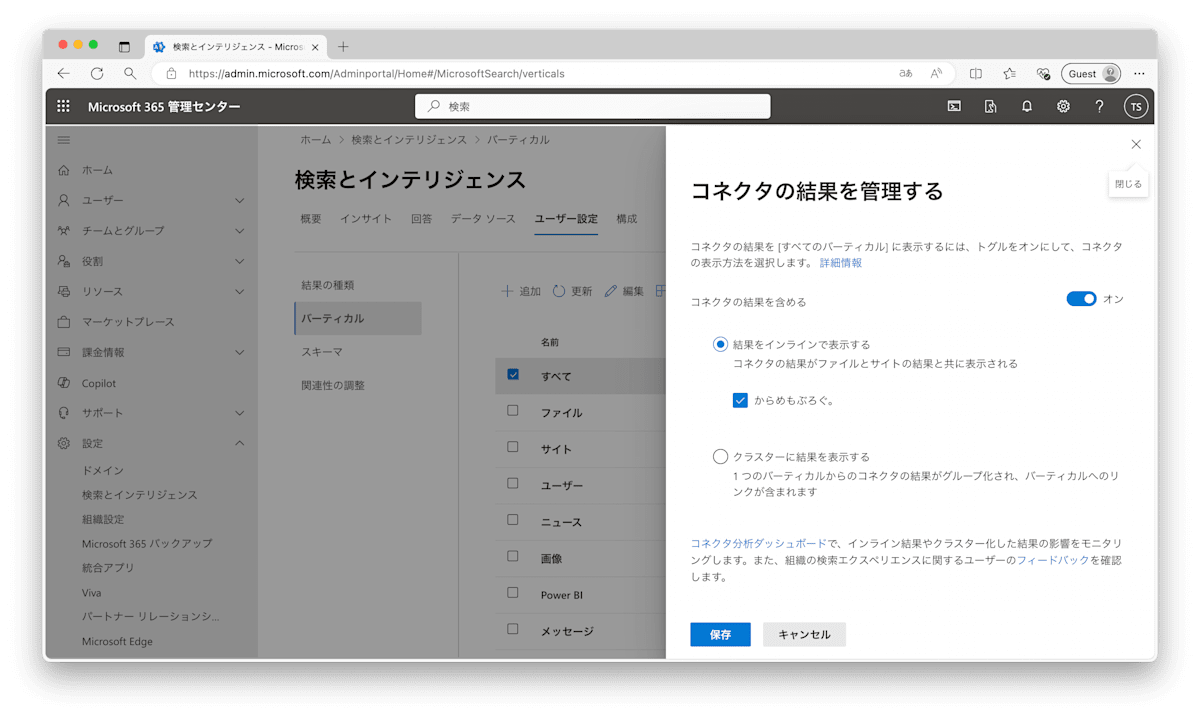This screenshot has width=1200, height=718.
Task: Open the help question mark icon
Action: point(1099,106)
